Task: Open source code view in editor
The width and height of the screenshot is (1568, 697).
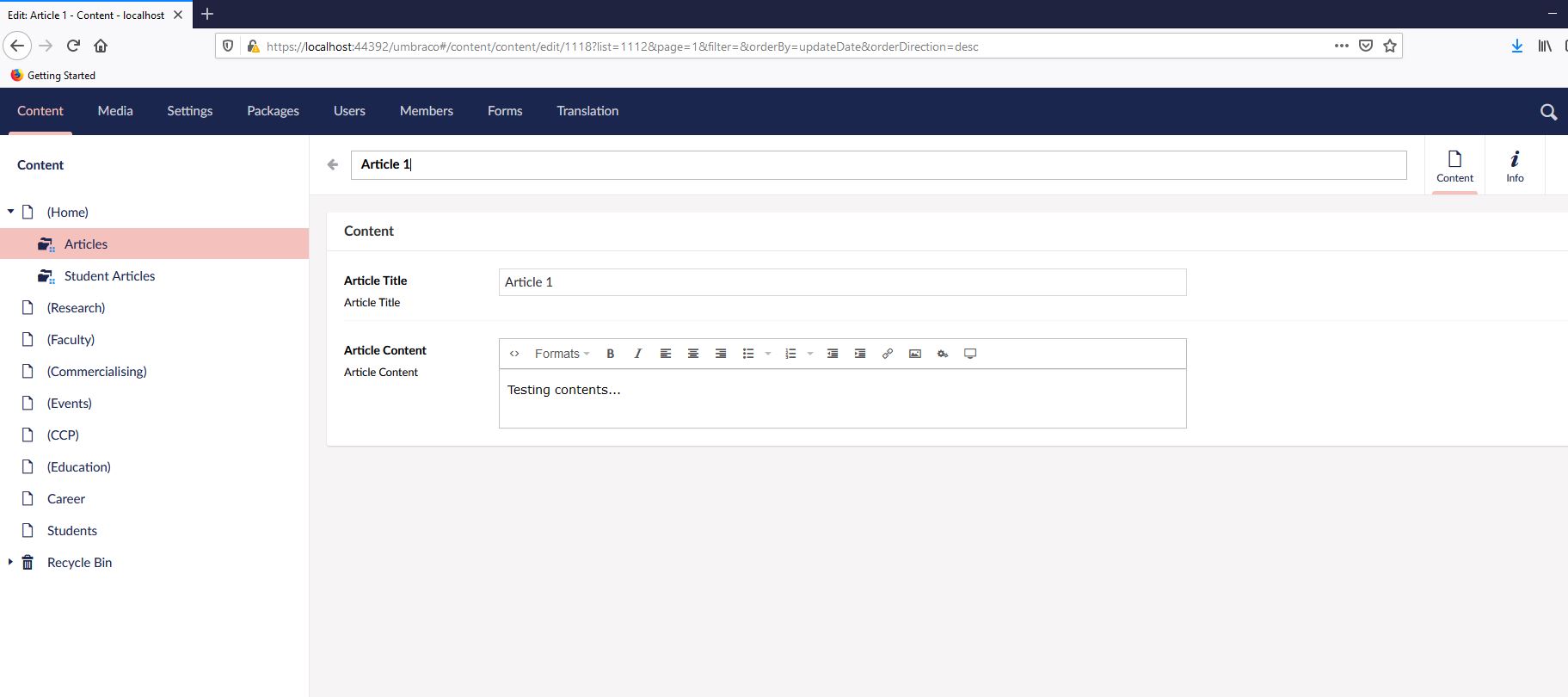Action: click(x=514, y=354)
